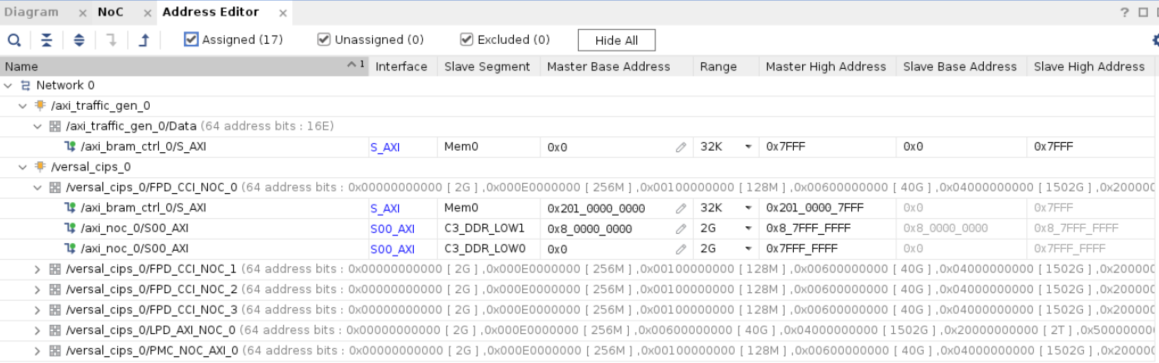Collapse the /versal_cips_0 node
1159x363 pixels.
click(23, 167)
